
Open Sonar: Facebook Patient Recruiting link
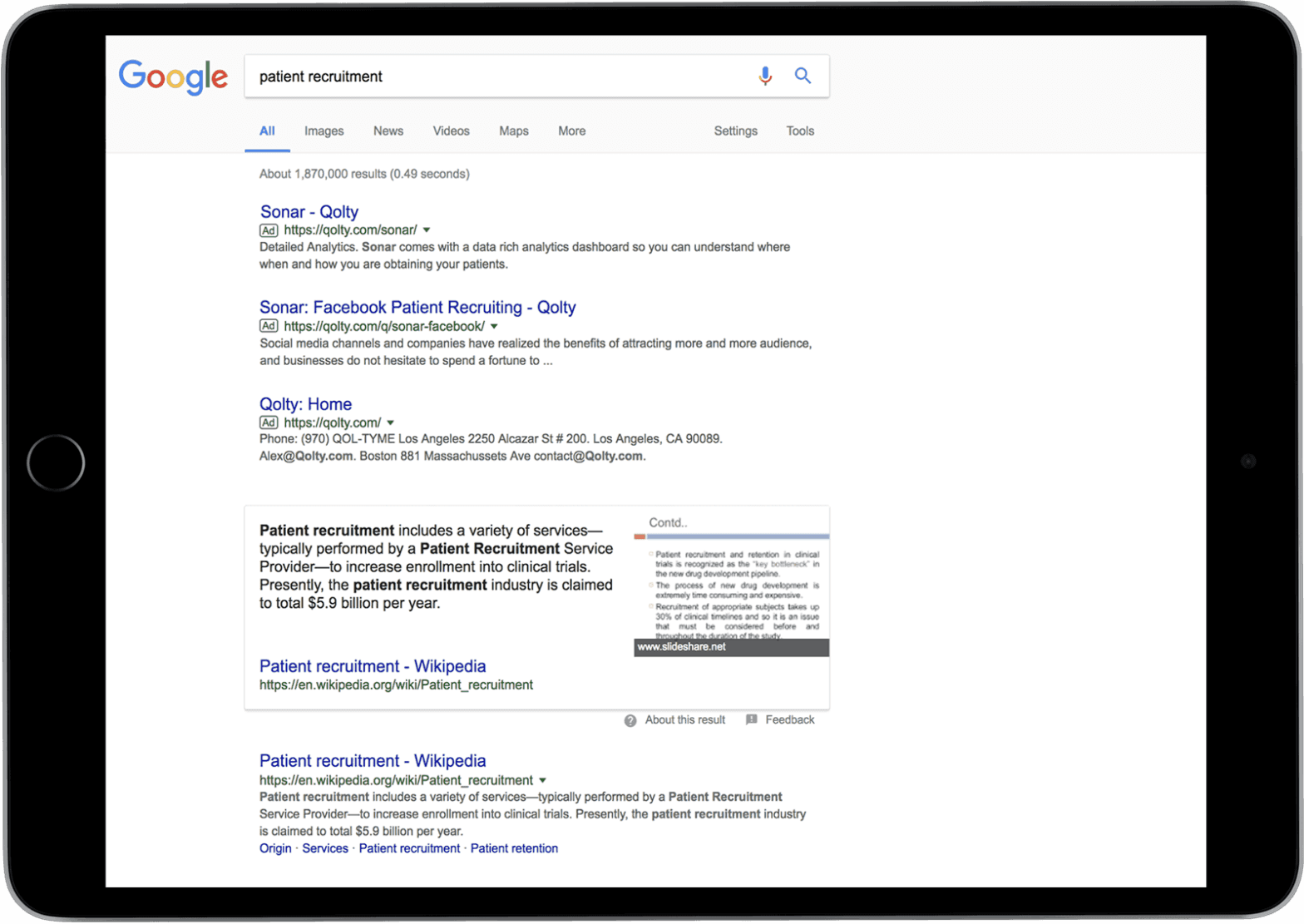pyautogui.click(x=417, y=308)
